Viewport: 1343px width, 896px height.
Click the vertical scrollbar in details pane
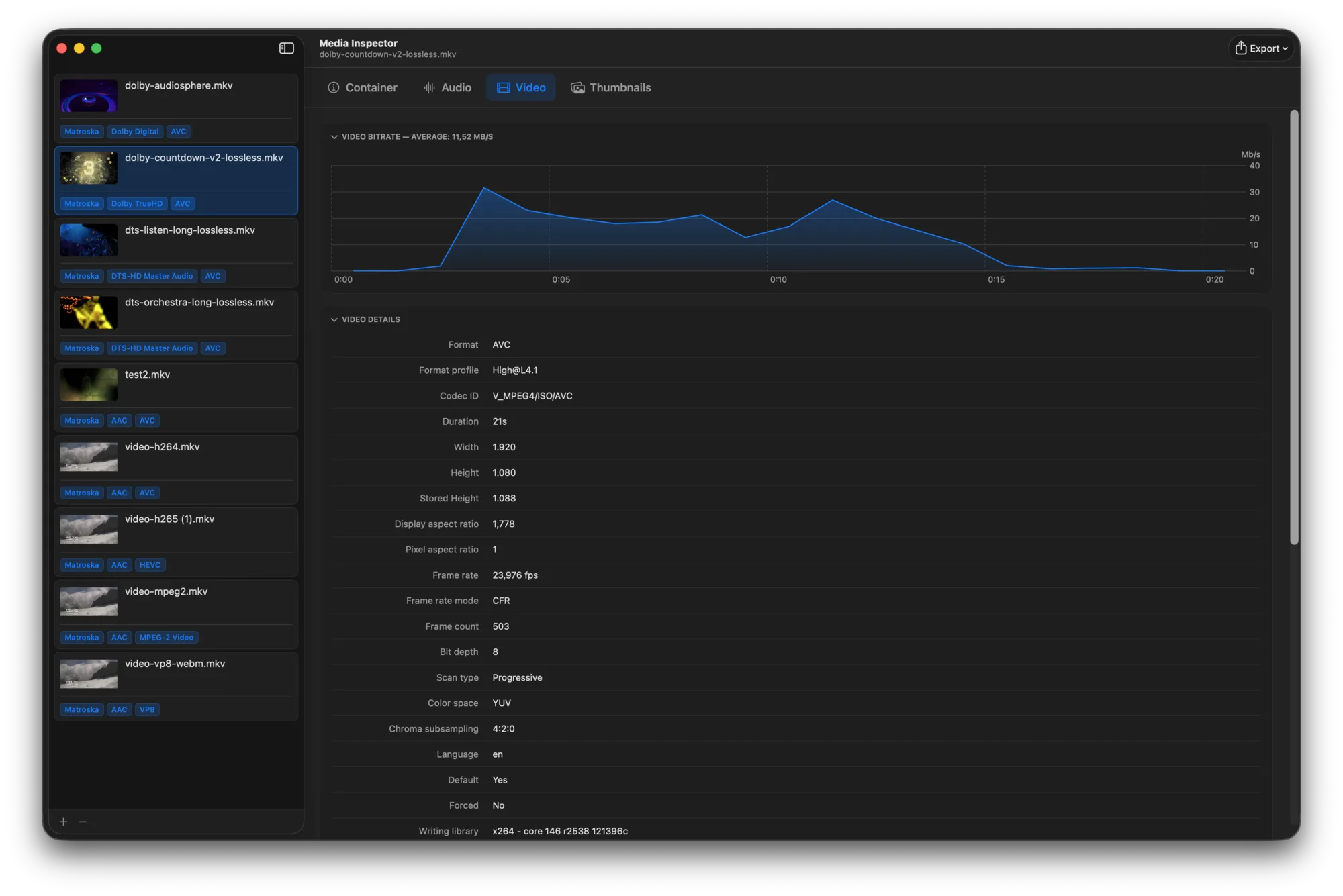tap(1294, 328)
